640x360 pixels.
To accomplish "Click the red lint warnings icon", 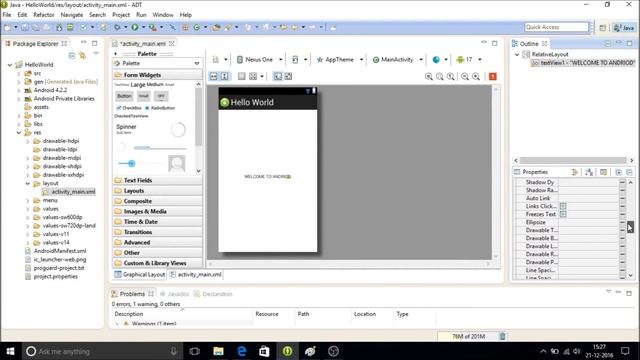I will coord(493,76).
